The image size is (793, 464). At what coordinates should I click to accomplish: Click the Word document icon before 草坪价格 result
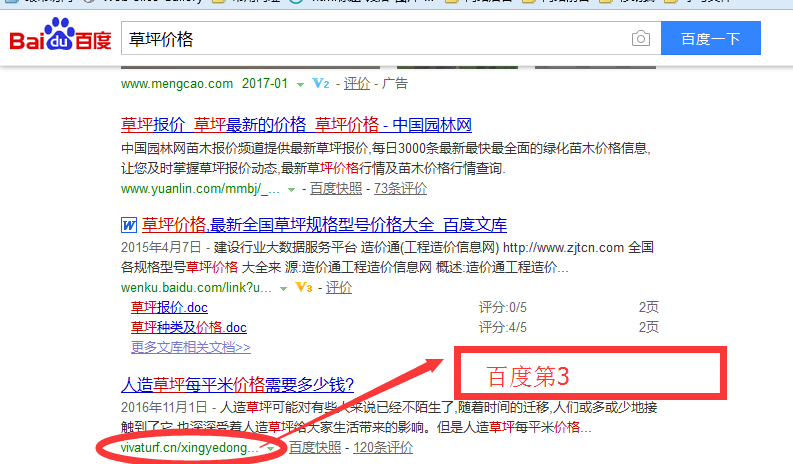128,224
